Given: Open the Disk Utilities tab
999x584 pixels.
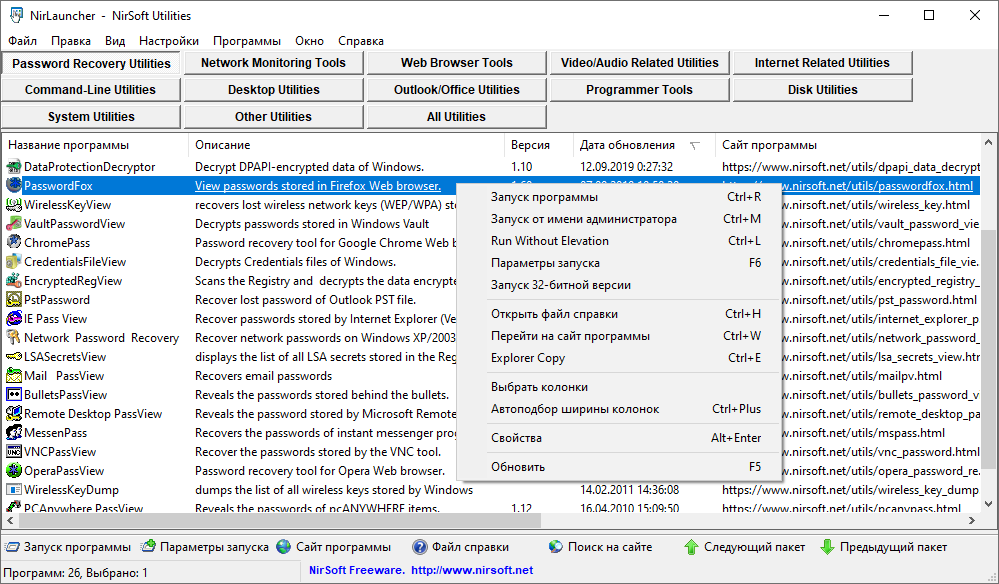Looking at the screenshot, I should pos(822,90).
